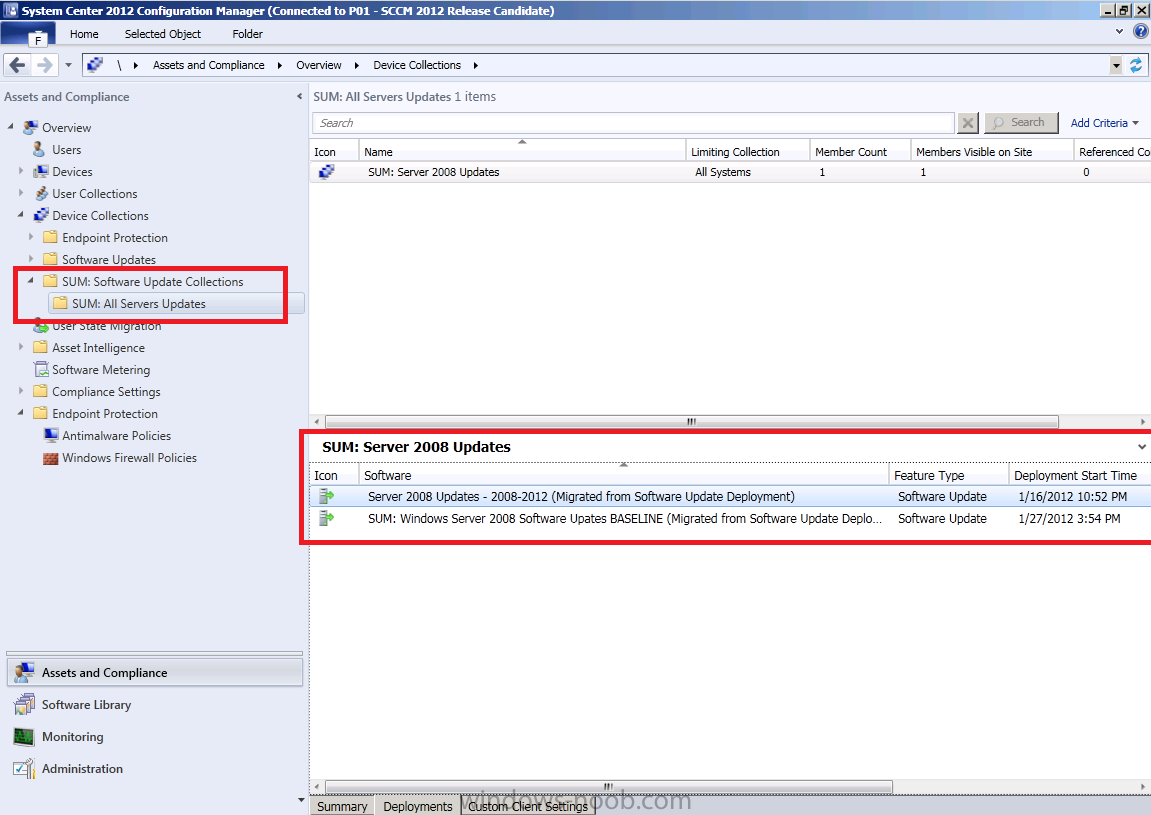The image size is (1151, 815).
Task: Click the Software Metering icon
Action: pyautogui.click(x=41, y=370)
